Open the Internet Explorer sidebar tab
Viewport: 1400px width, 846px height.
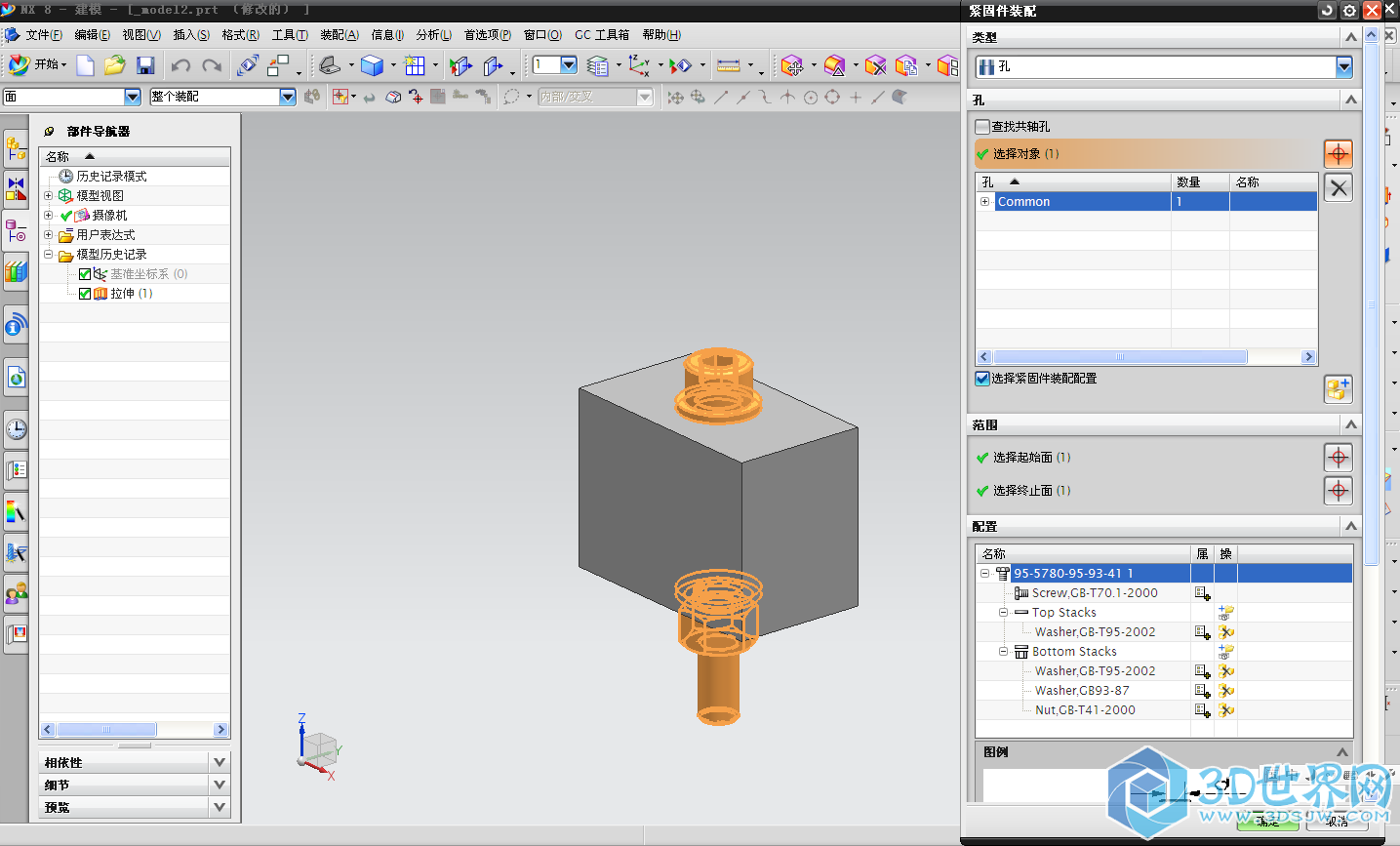16,378
